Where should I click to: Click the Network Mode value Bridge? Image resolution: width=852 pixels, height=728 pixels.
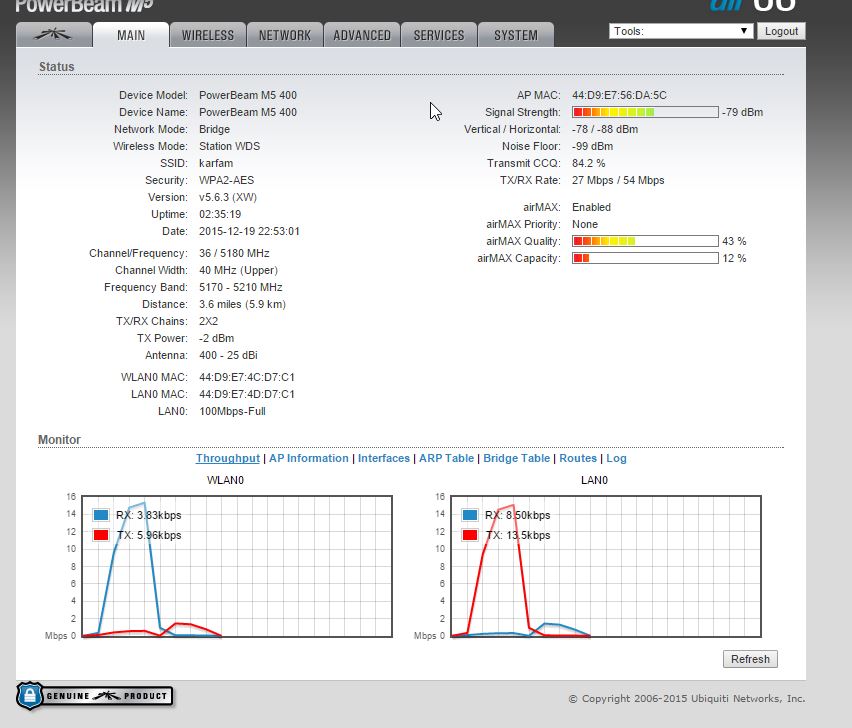pos(214,129)
